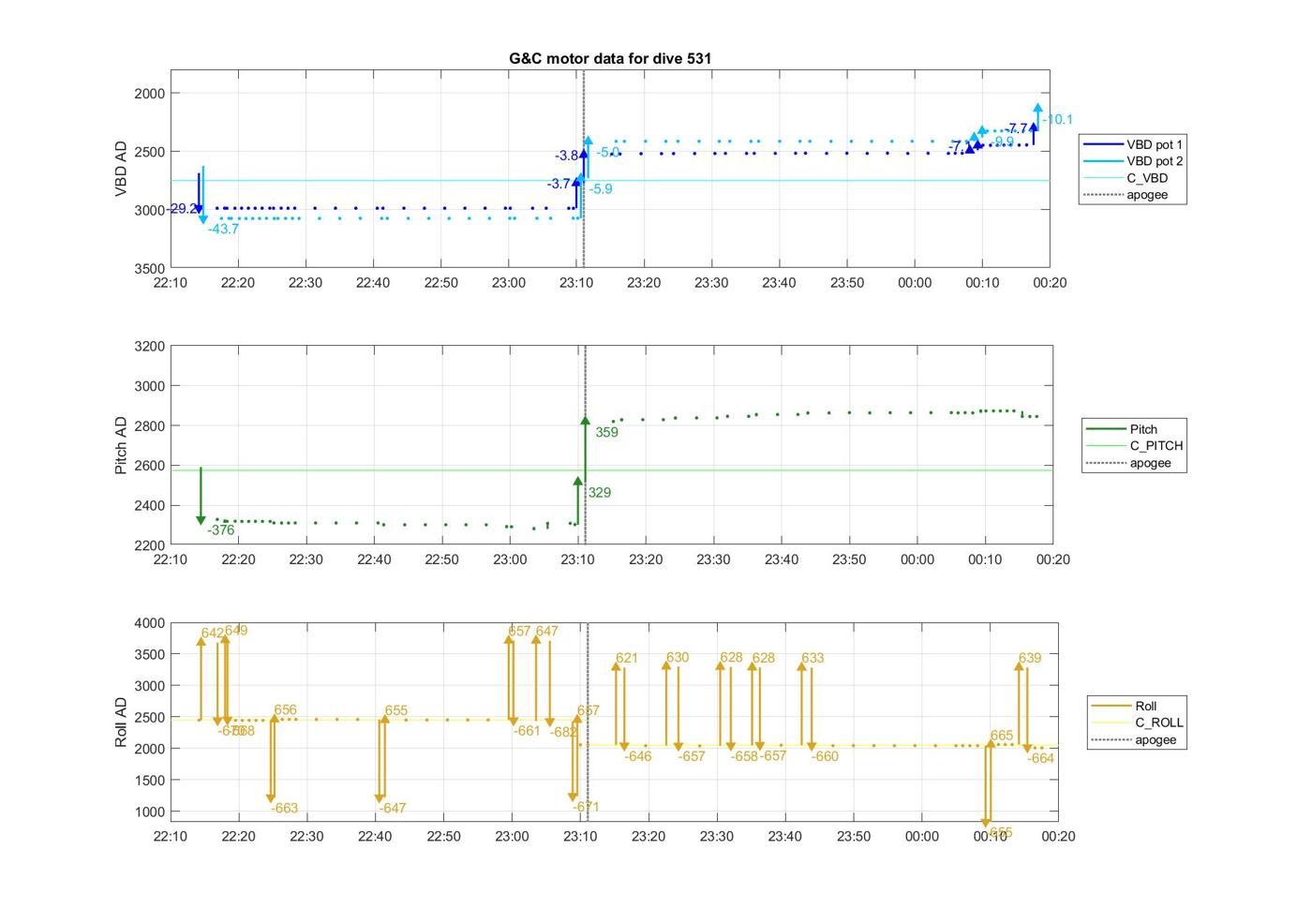This screenshot has width=1312, height=924.
Task: Click the '-7.7' VBD annotation
Action: 1016,128
